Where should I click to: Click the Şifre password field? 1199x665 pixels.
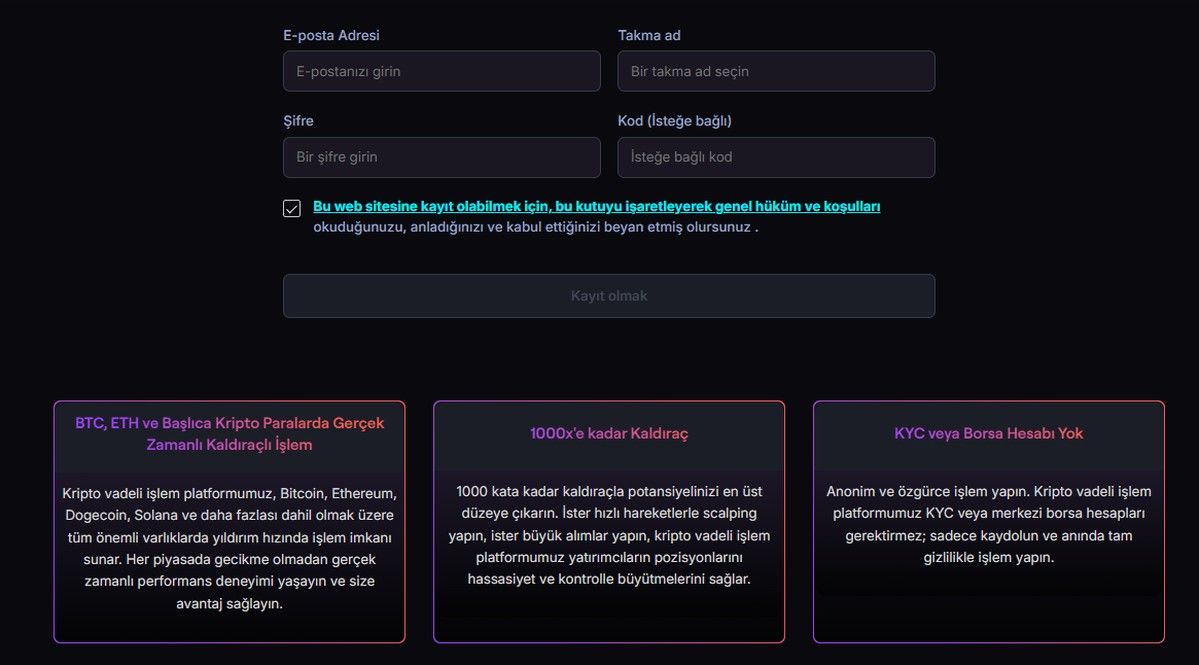441,157
